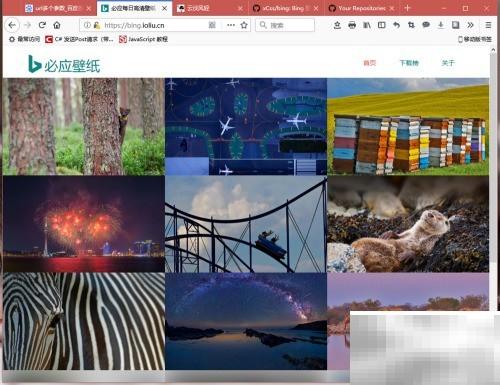Toggle the sidebar view icon
Viewport: 500px width, 385px height.
(382, 25)
